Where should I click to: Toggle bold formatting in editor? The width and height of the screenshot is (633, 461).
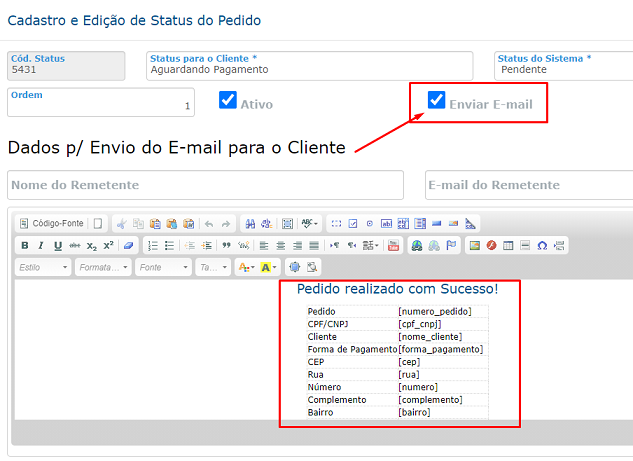25,245
